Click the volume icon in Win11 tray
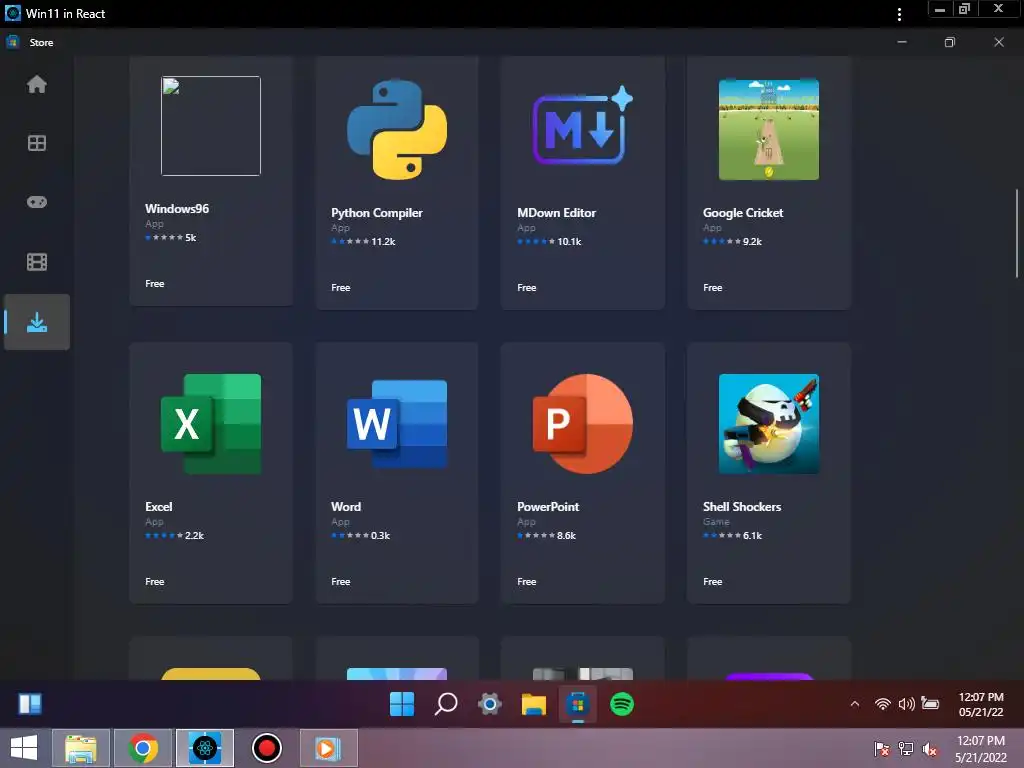This screenshot has height=768, width=1024. (x=906, y=704)
